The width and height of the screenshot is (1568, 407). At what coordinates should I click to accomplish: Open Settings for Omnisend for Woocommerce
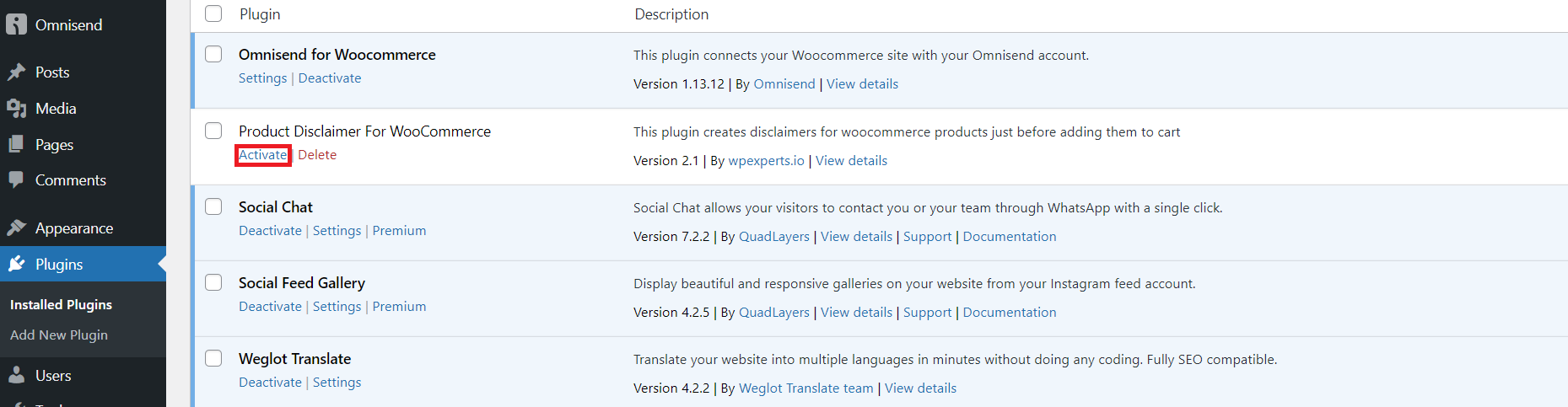point(262,78)
